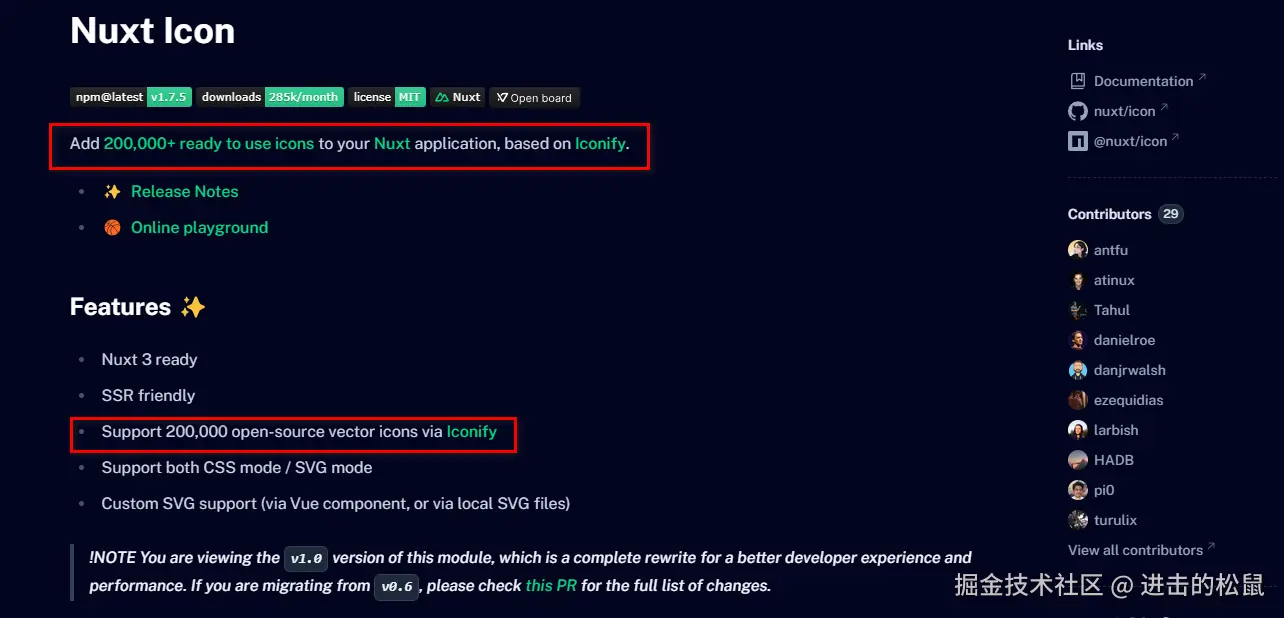Open the Iconify link in intro sentence

tap(600, 143)
